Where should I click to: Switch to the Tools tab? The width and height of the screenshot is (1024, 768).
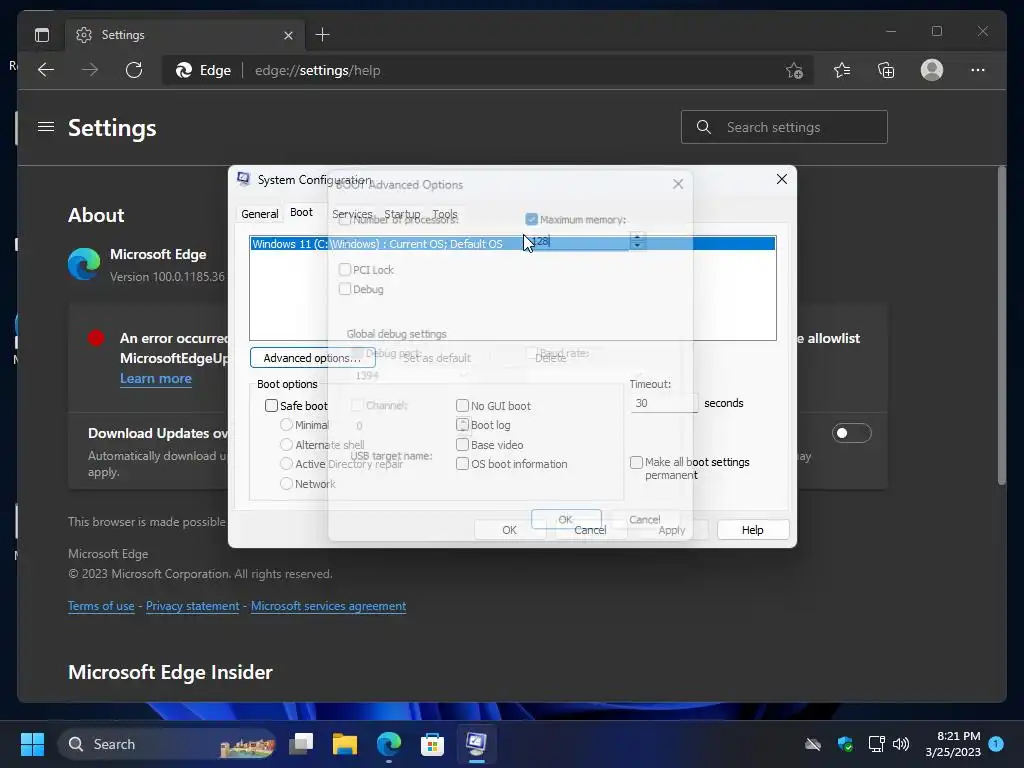coord(445,214)
